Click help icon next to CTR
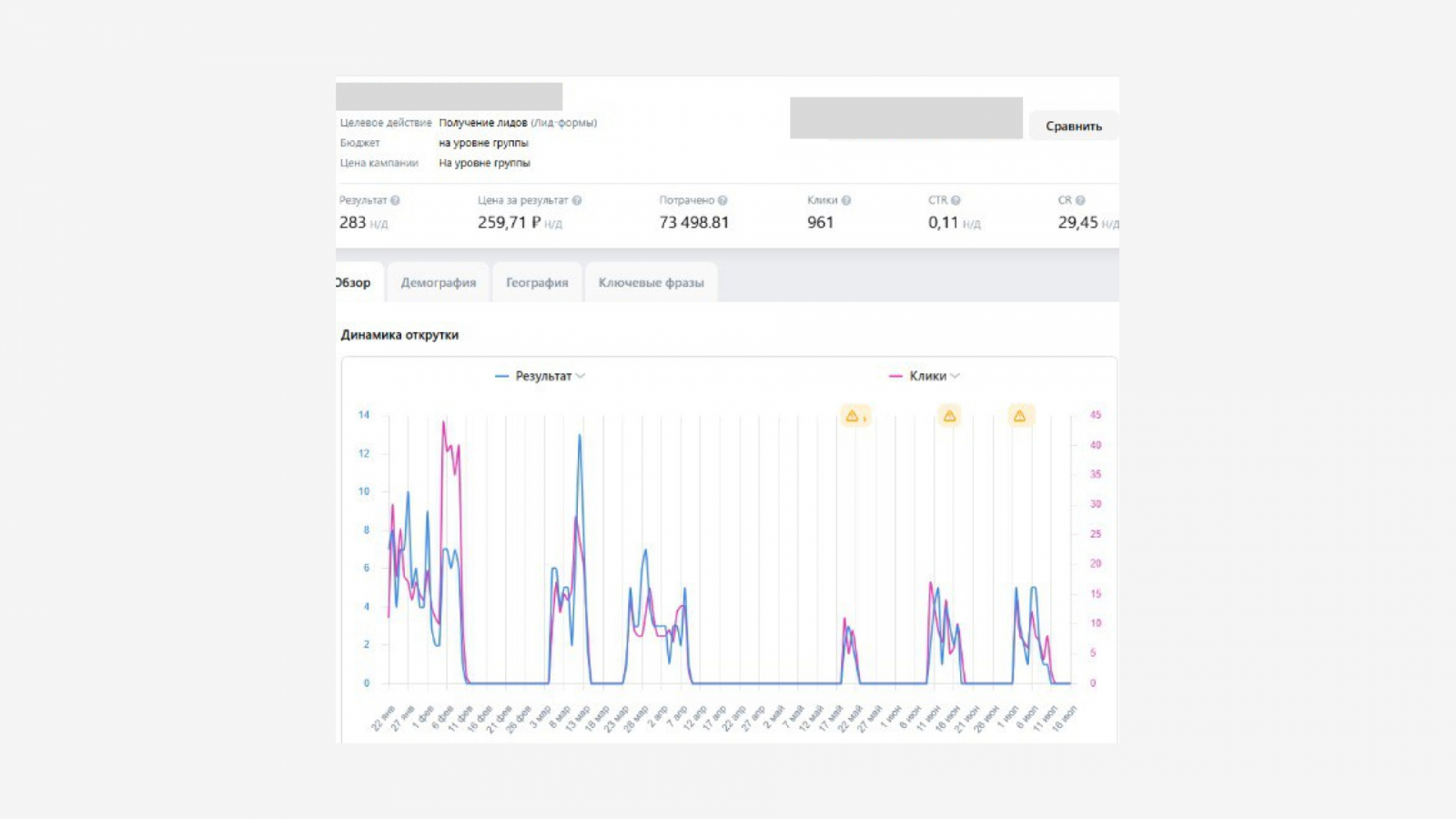 [955, 200]
